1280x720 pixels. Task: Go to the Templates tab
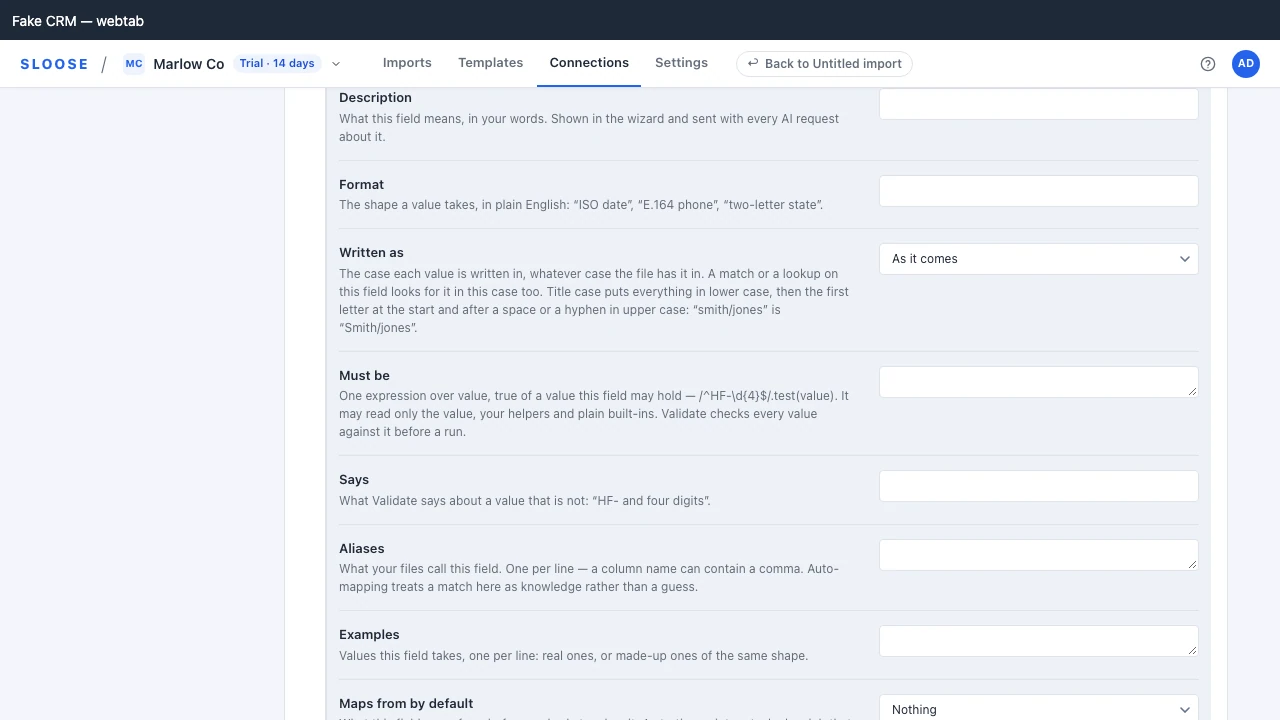pyautogui.click(x=490, y=63)
